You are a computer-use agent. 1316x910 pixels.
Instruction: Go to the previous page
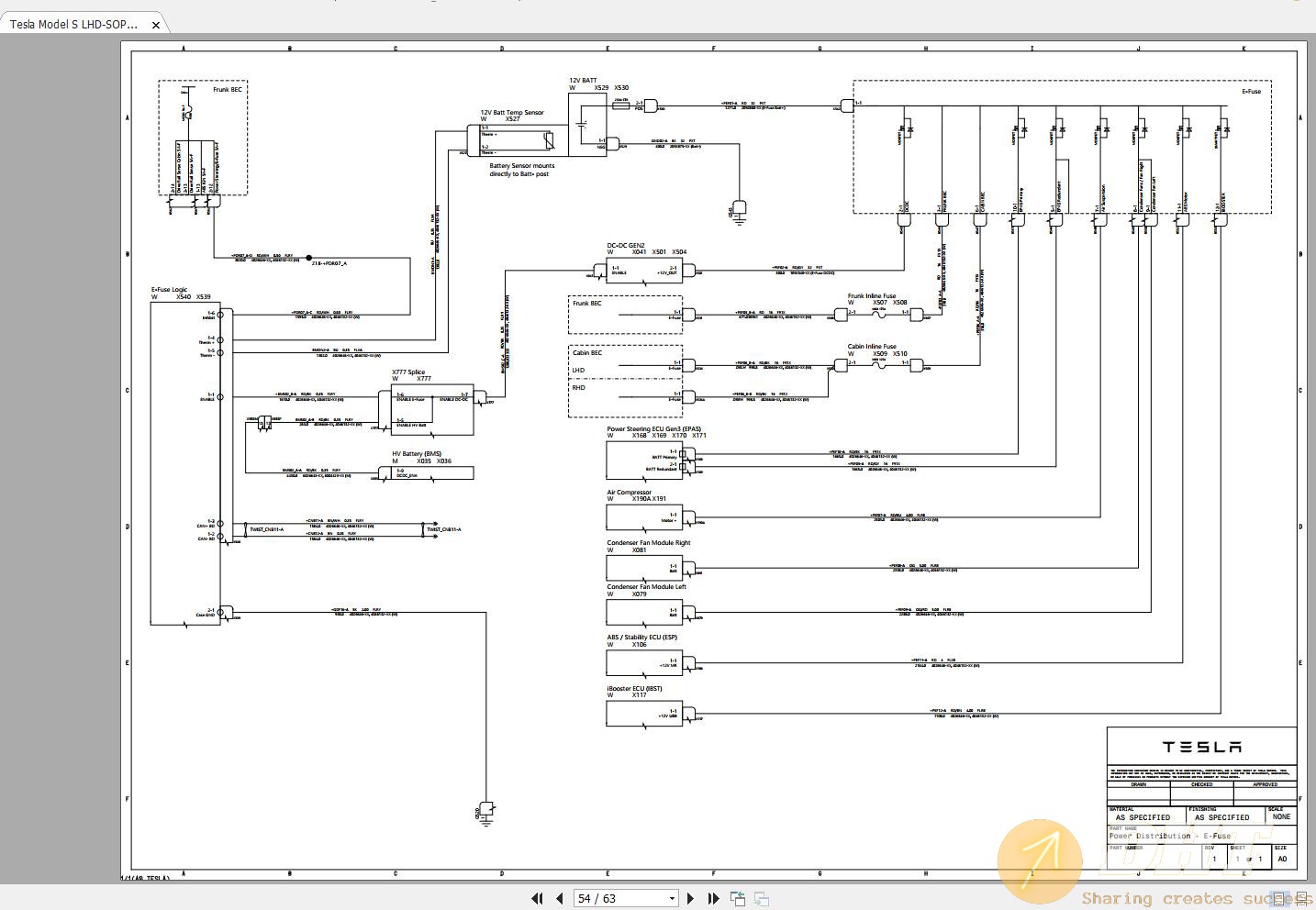pyautogui.click(x=559, y=899)
